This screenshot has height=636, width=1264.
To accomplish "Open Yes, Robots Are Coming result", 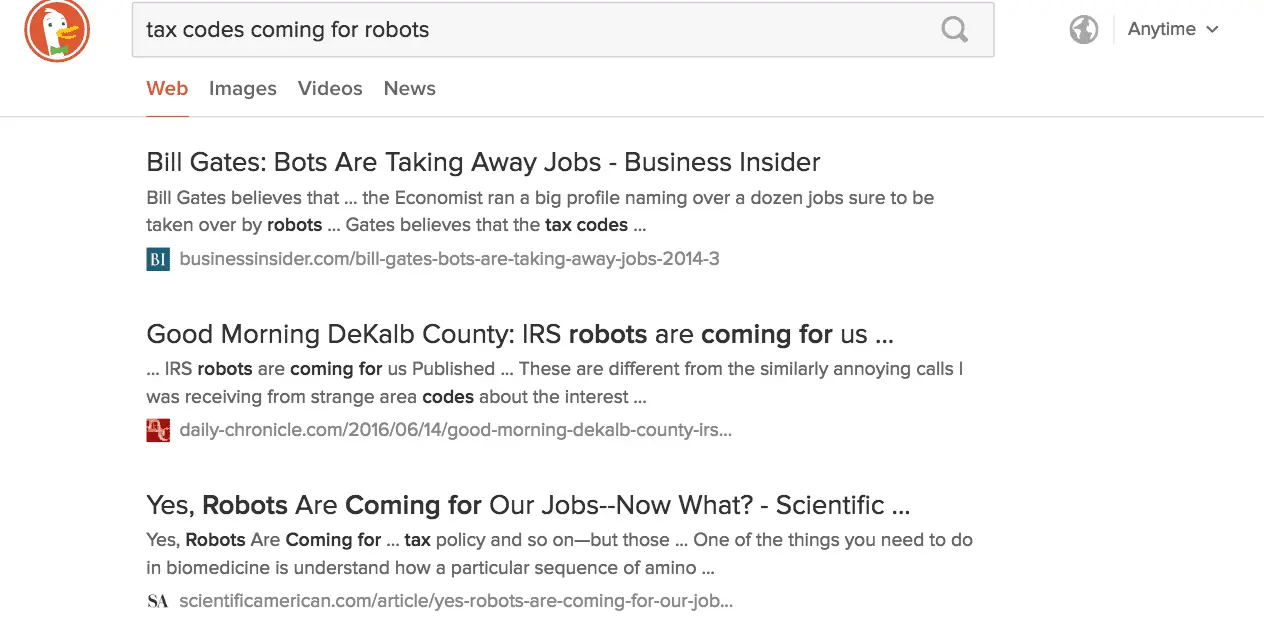I will (x=527, y=505).
